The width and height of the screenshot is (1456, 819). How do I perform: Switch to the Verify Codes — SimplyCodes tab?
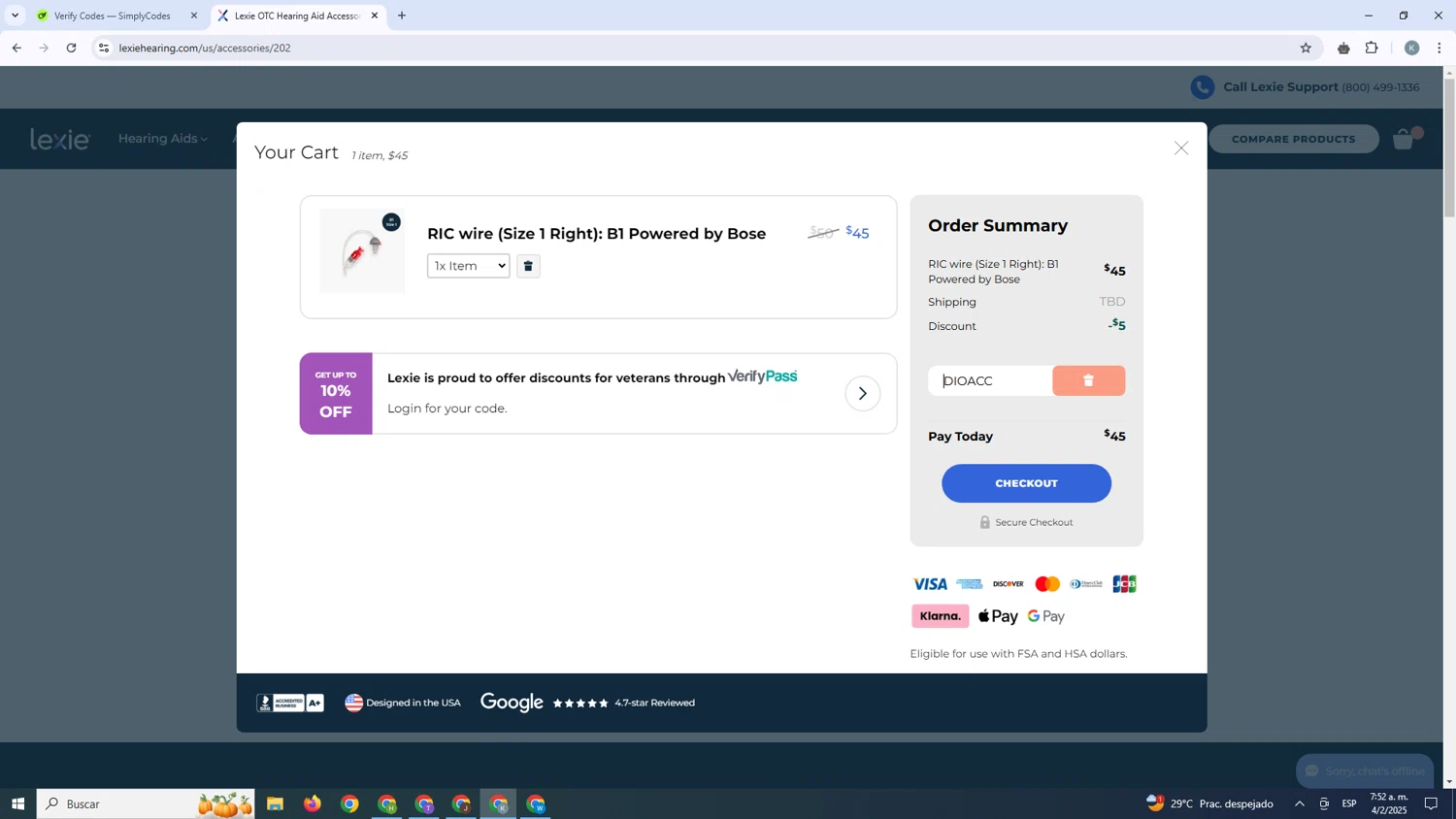112,16
